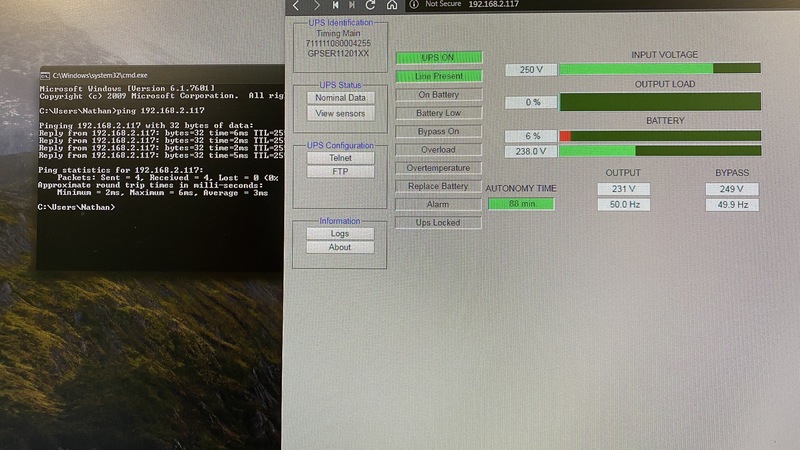
Task: Click the UPS ON status indicator
Action: (x=439, y=58)
